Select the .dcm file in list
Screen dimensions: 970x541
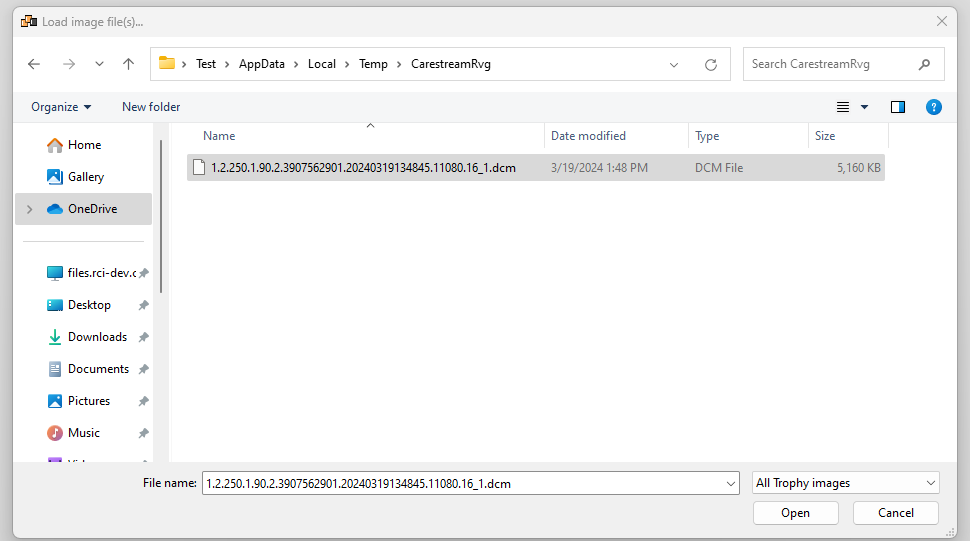[x=363, y=168]
